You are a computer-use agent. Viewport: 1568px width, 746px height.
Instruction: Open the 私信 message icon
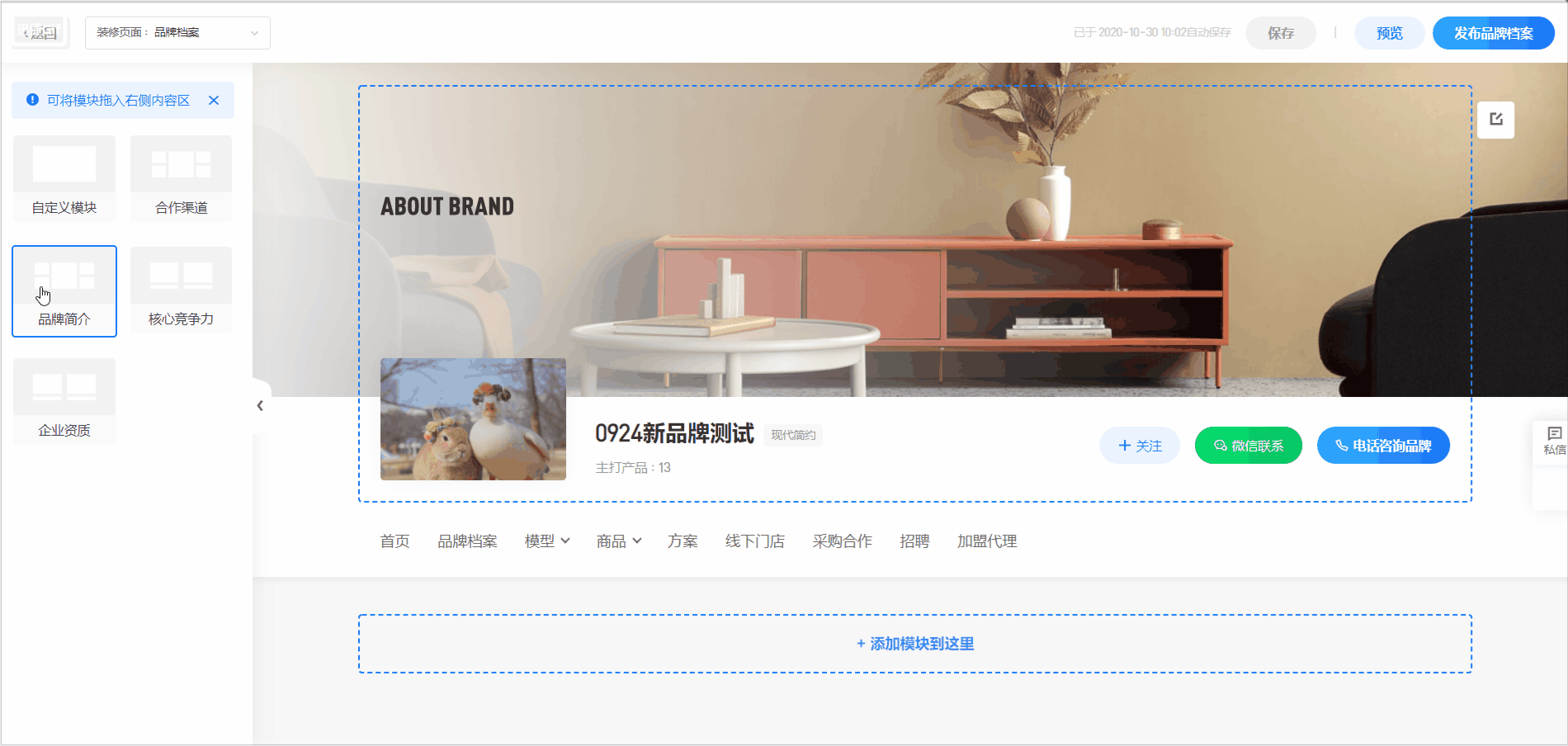click(x=1554, y=440)
